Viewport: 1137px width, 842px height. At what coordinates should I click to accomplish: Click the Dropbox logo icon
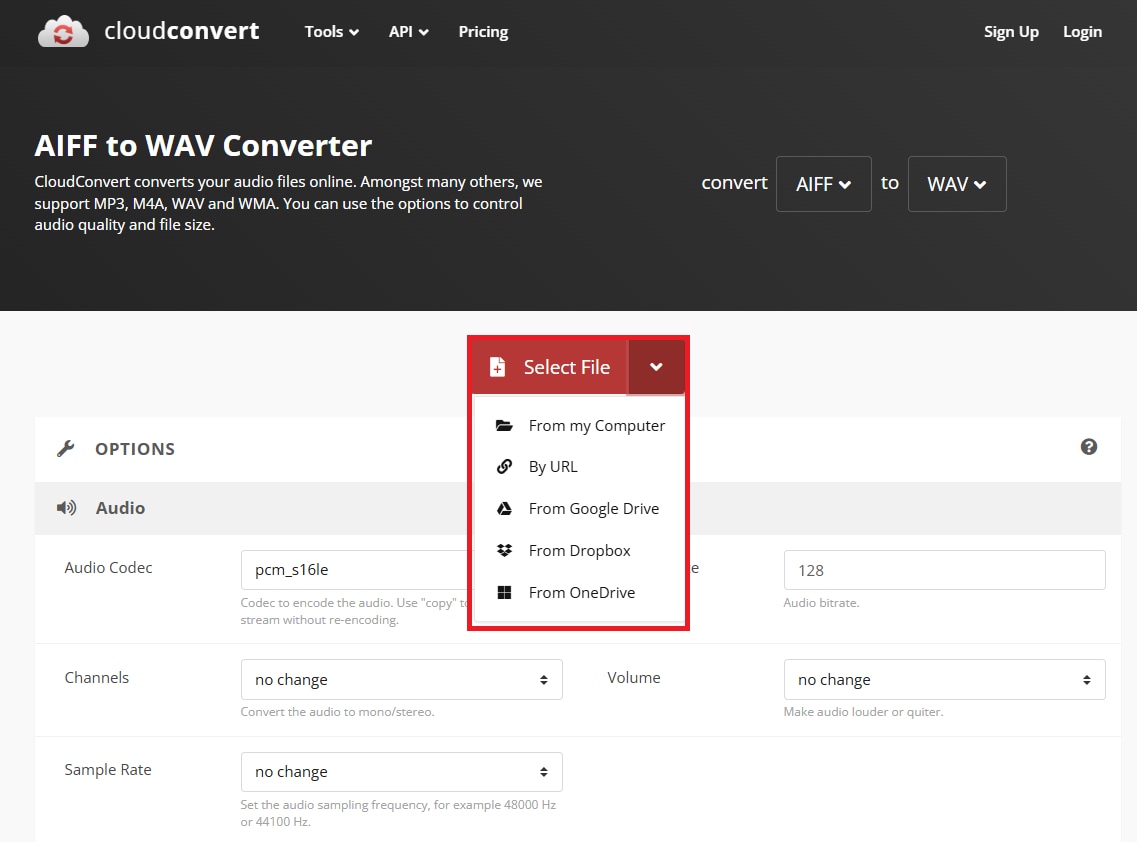tap(504, 550)
